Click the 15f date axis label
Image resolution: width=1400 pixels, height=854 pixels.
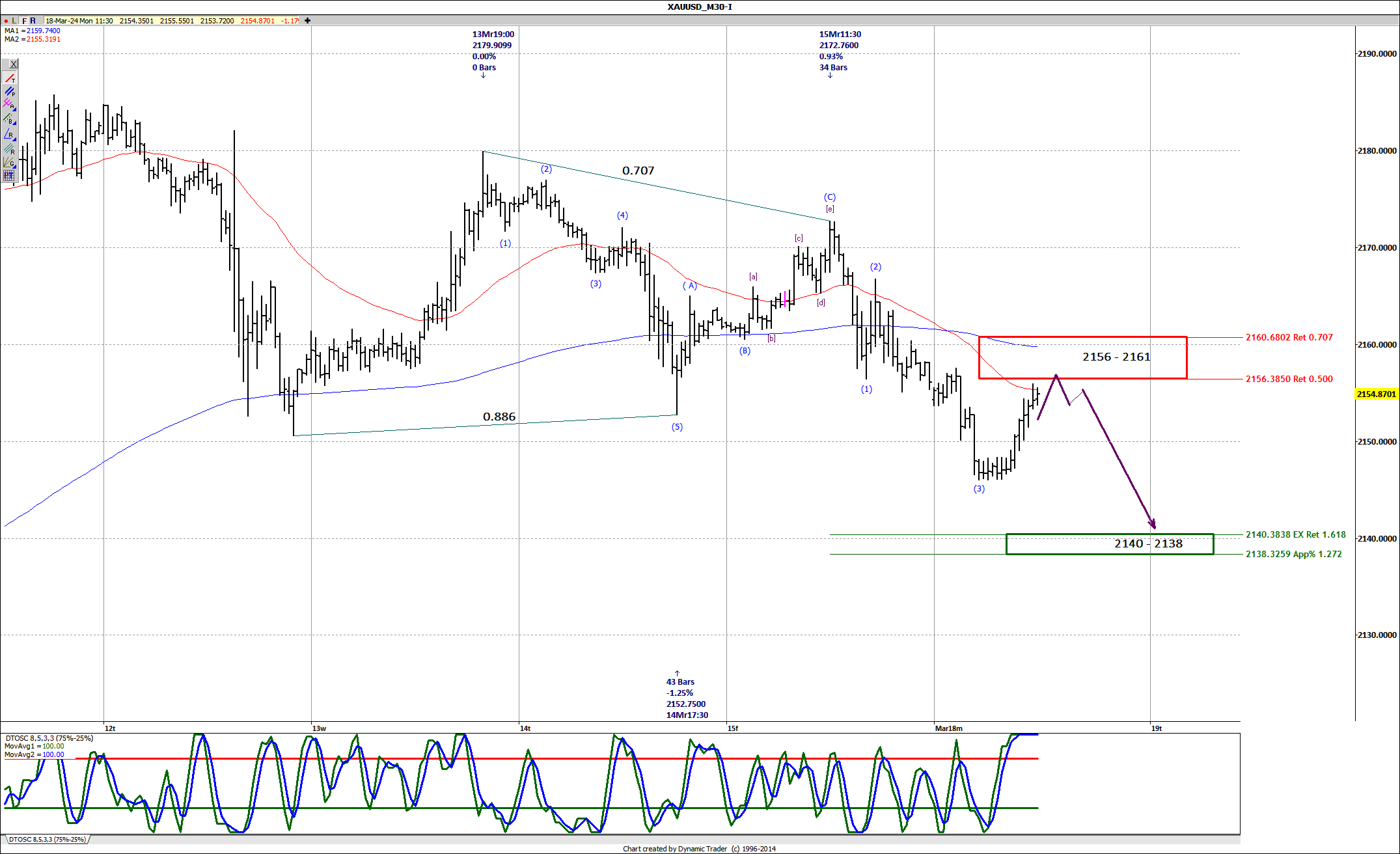tap(733, 728)
